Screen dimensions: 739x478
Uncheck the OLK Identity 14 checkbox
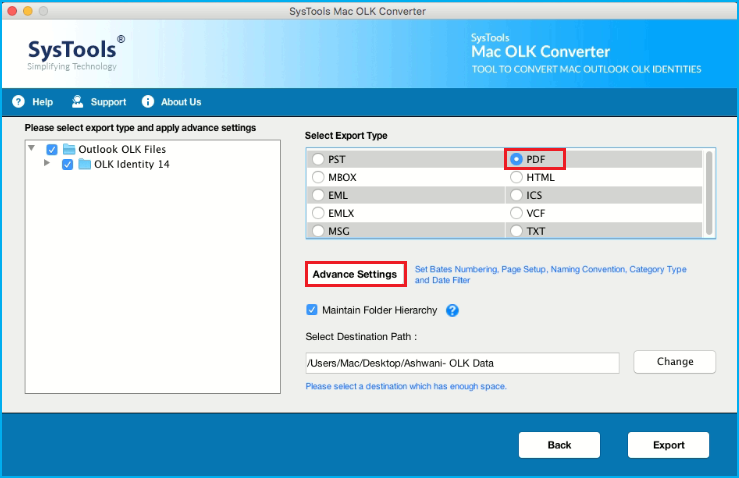(x=67, y=165)
